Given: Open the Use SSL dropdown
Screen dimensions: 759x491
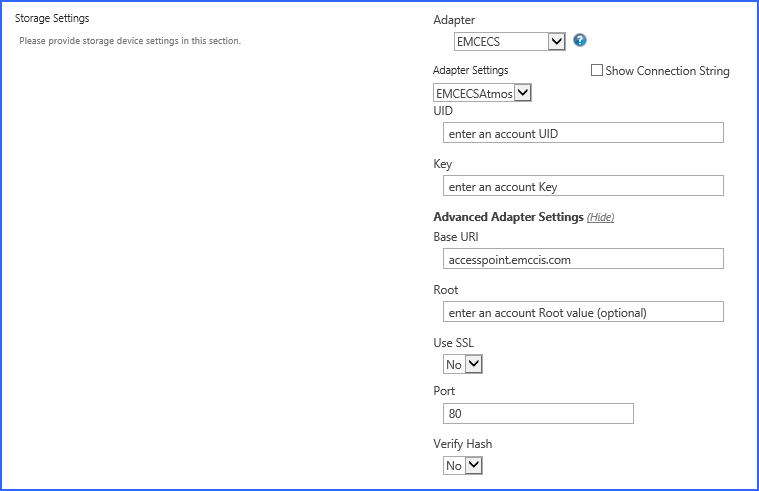Looking at the screenshot, I should [x=463, y=365].
